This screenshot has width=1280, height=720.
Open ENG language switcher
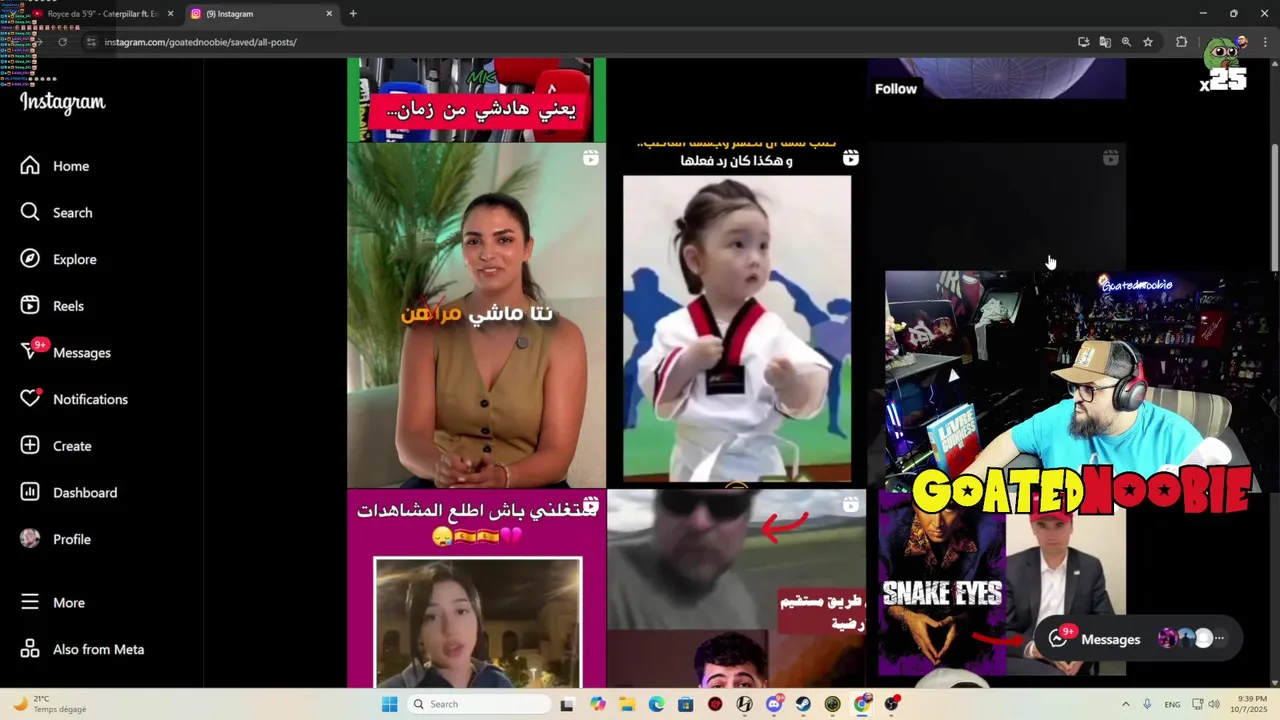1172,704
